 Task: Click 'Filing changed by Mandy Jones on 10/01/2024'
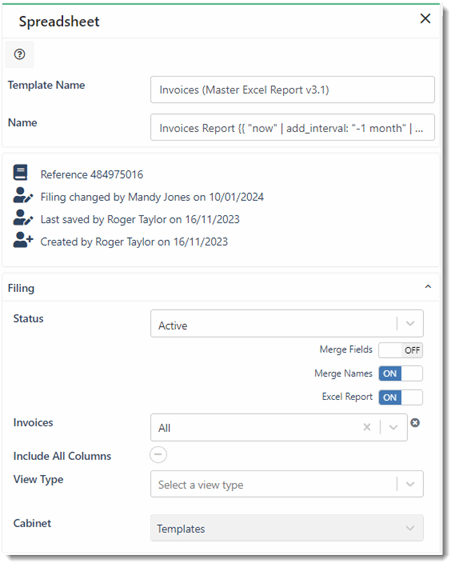click(x=152, y=197)
